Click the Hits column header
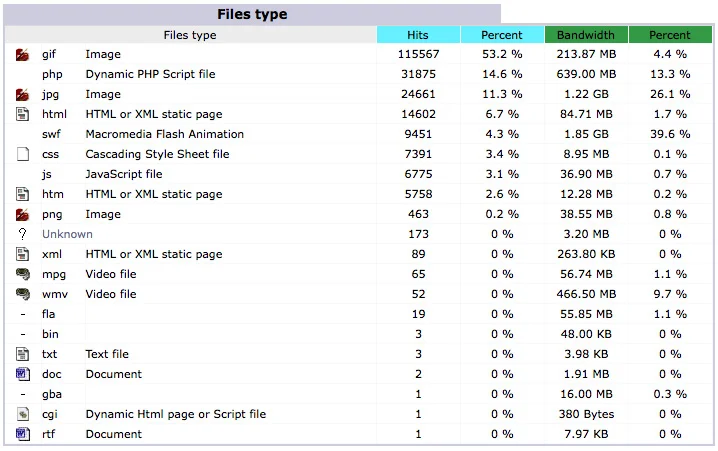This screenshot has height=451, width=718. point(418,35)
